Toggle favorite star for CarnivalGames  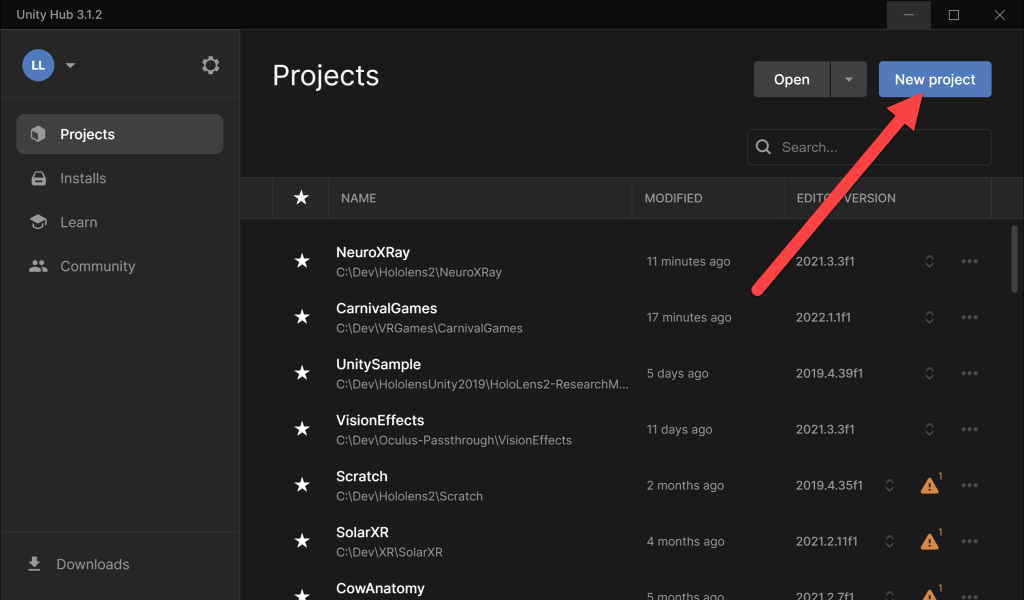pos(302,317)
